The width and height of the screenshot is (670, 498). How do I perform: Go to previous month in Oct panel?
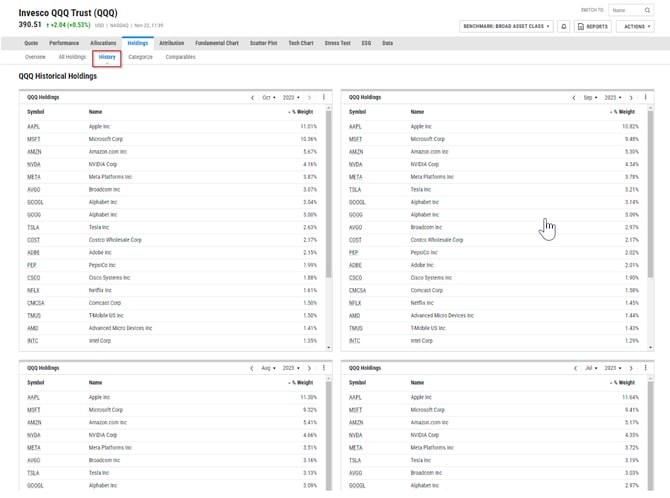[253, 98]
